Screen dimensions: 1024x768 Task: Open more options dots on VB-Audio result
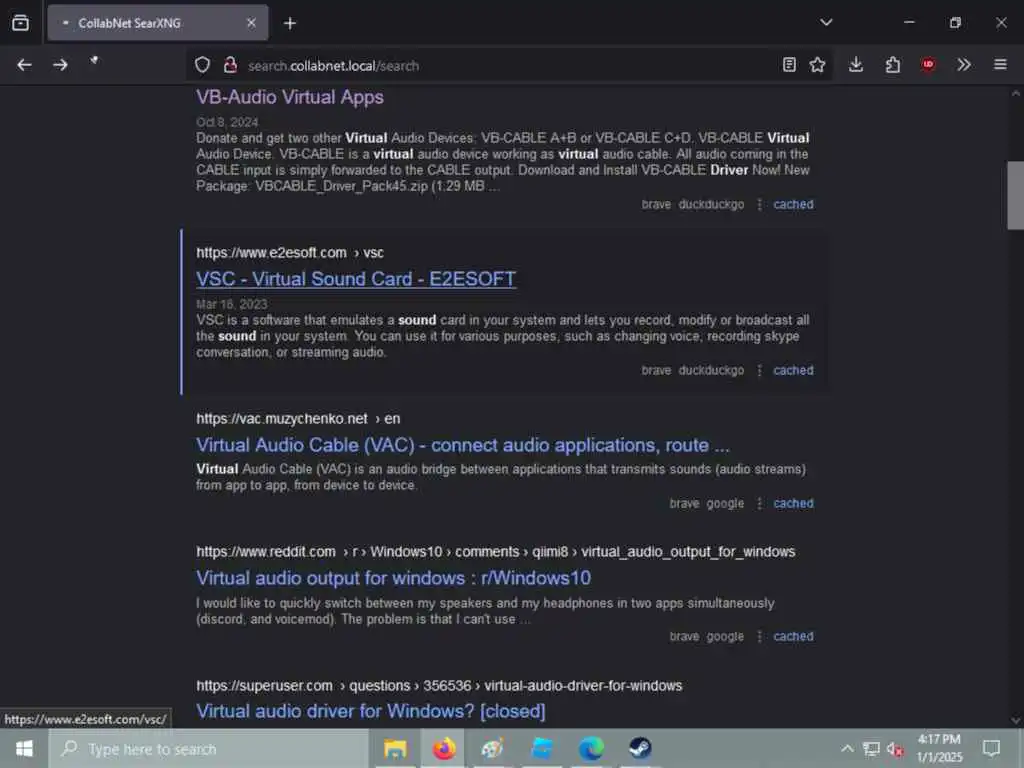click(759, 204)
